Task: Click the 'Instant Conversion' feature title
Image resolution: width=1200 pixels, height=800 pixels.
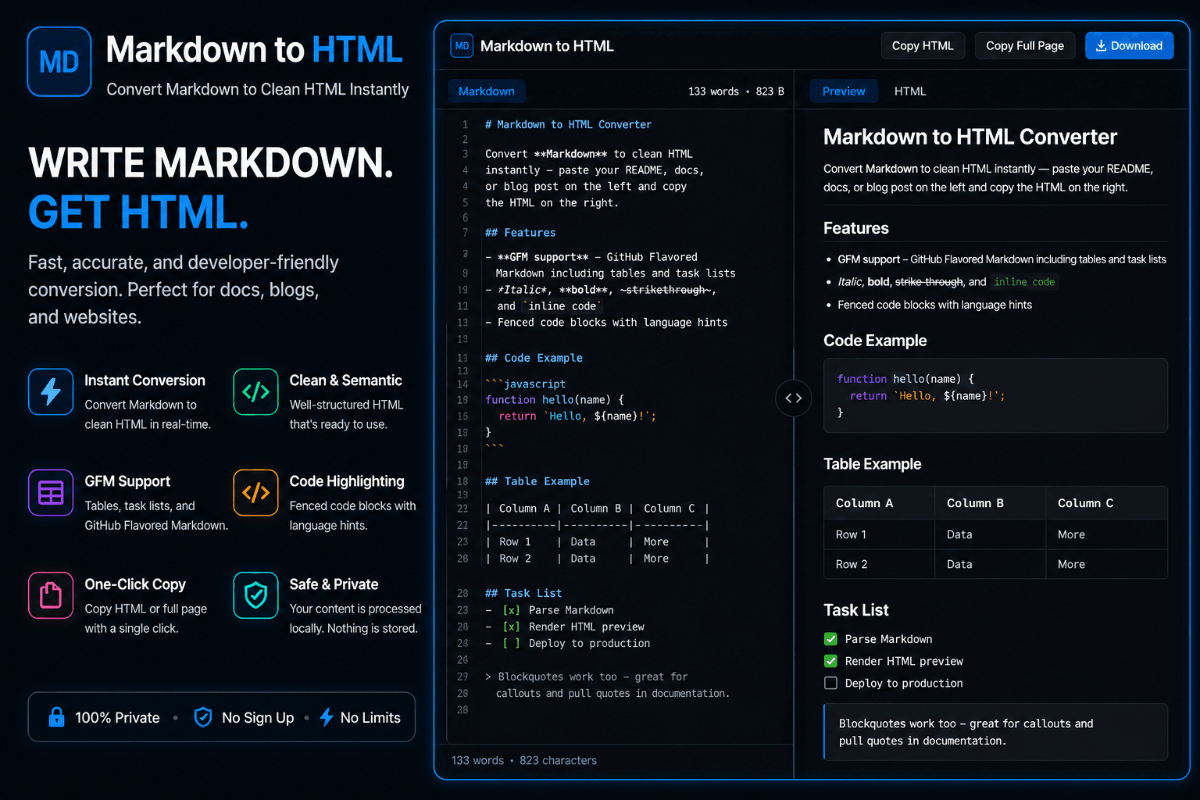Action: [145, 380]
